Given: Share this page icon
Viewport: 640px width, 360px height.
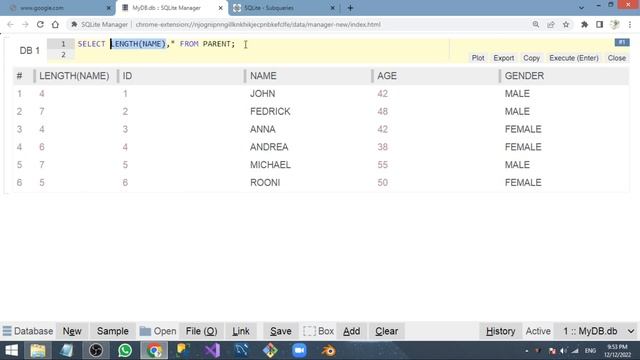Looking at the screenshot, I should pyautogui.click(x=551, y=24).
